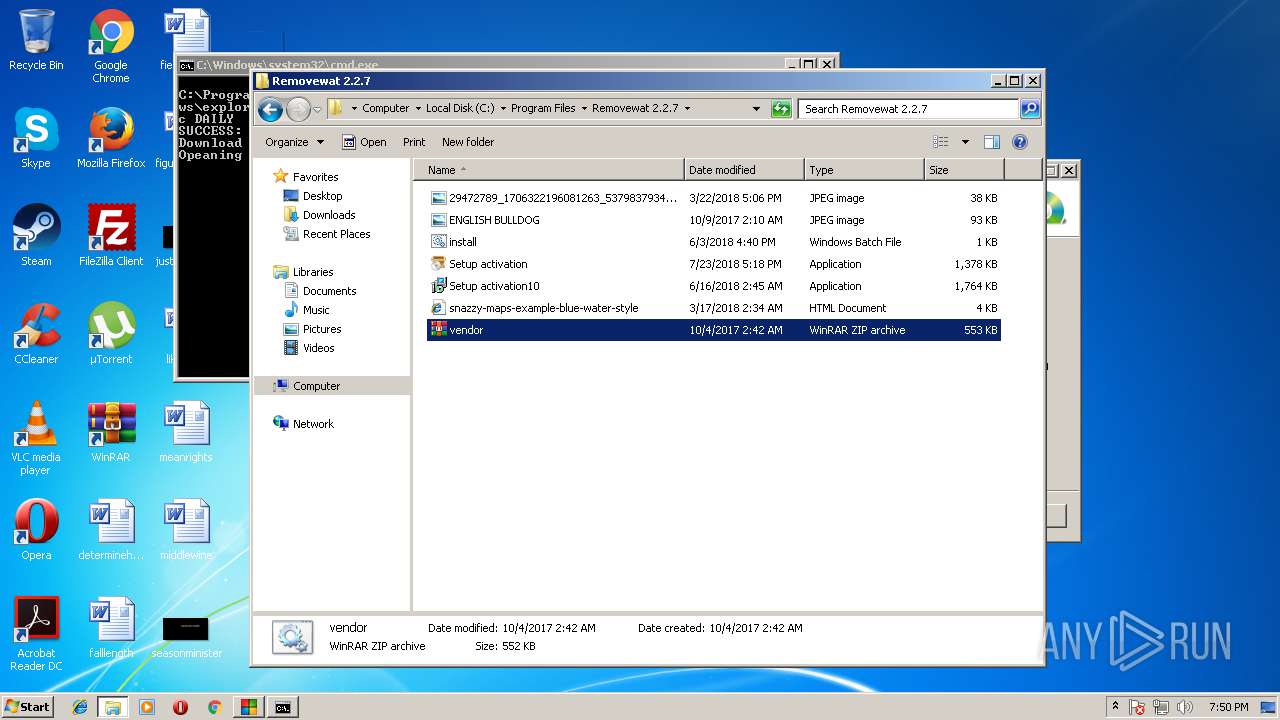Expand the Removewat 2.2.7 breadcrumb arrow

pyautogui.click(x=687, y=109)
